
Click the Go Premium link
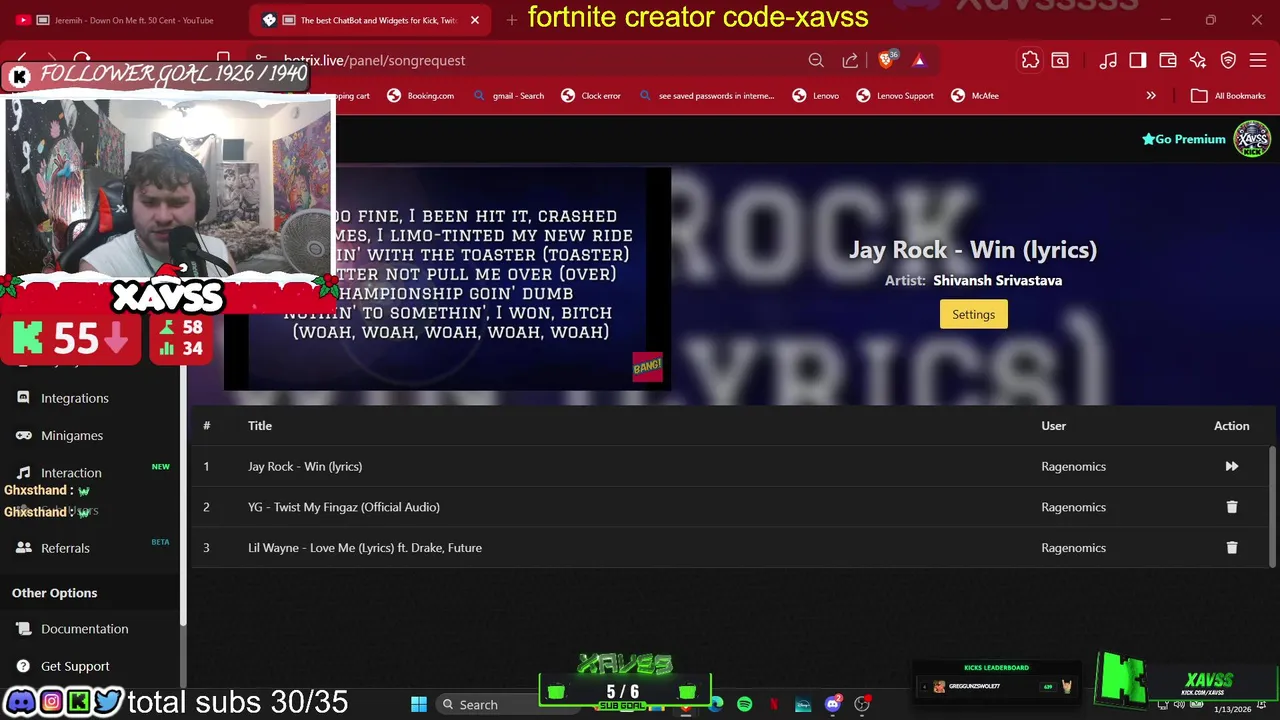(x=1184, y=139)
